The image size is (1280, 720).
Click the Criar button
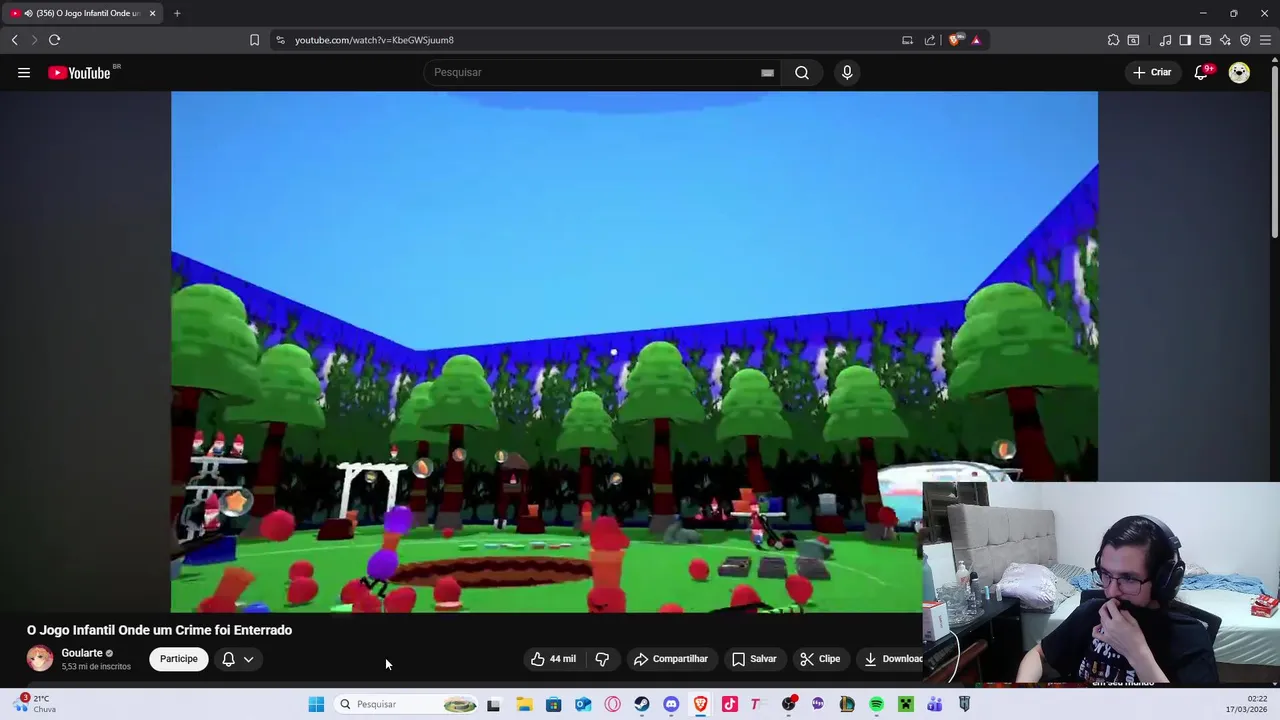point(1152,72)
